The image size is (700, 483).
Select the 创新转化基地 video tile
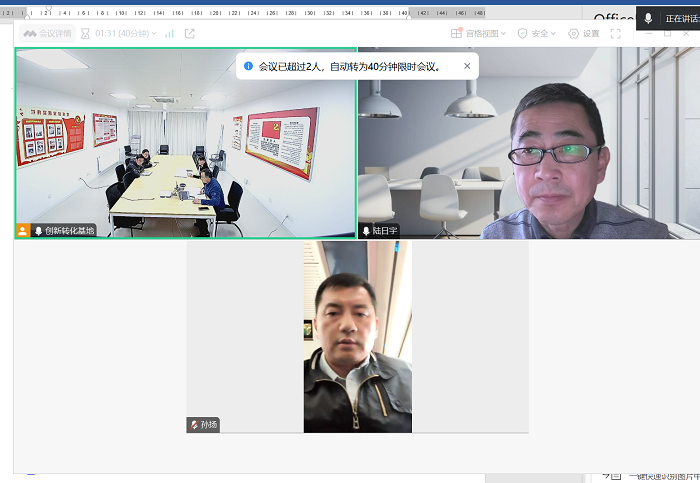point(185,140)
